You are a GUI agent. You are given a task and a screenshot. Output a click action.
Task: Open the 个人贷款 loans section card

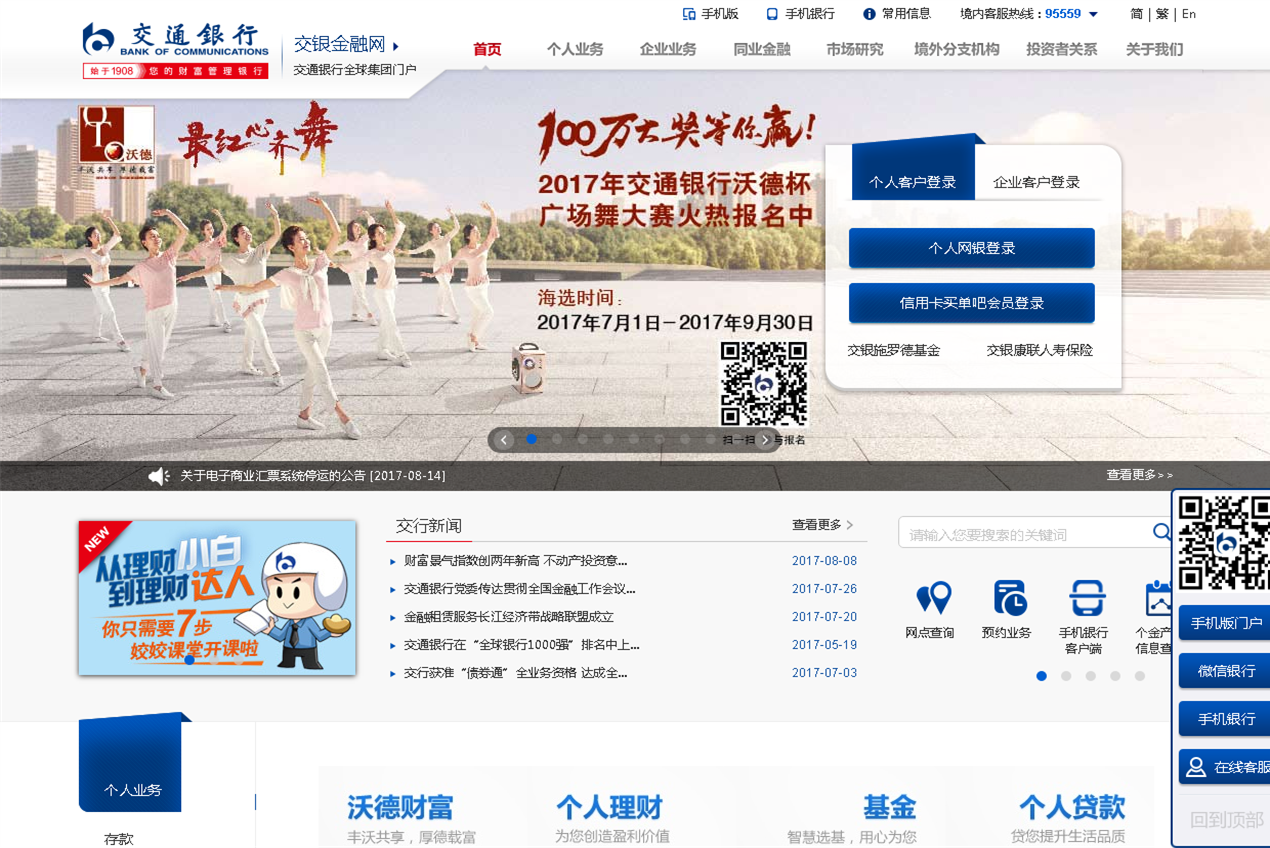pos(1070,819)
